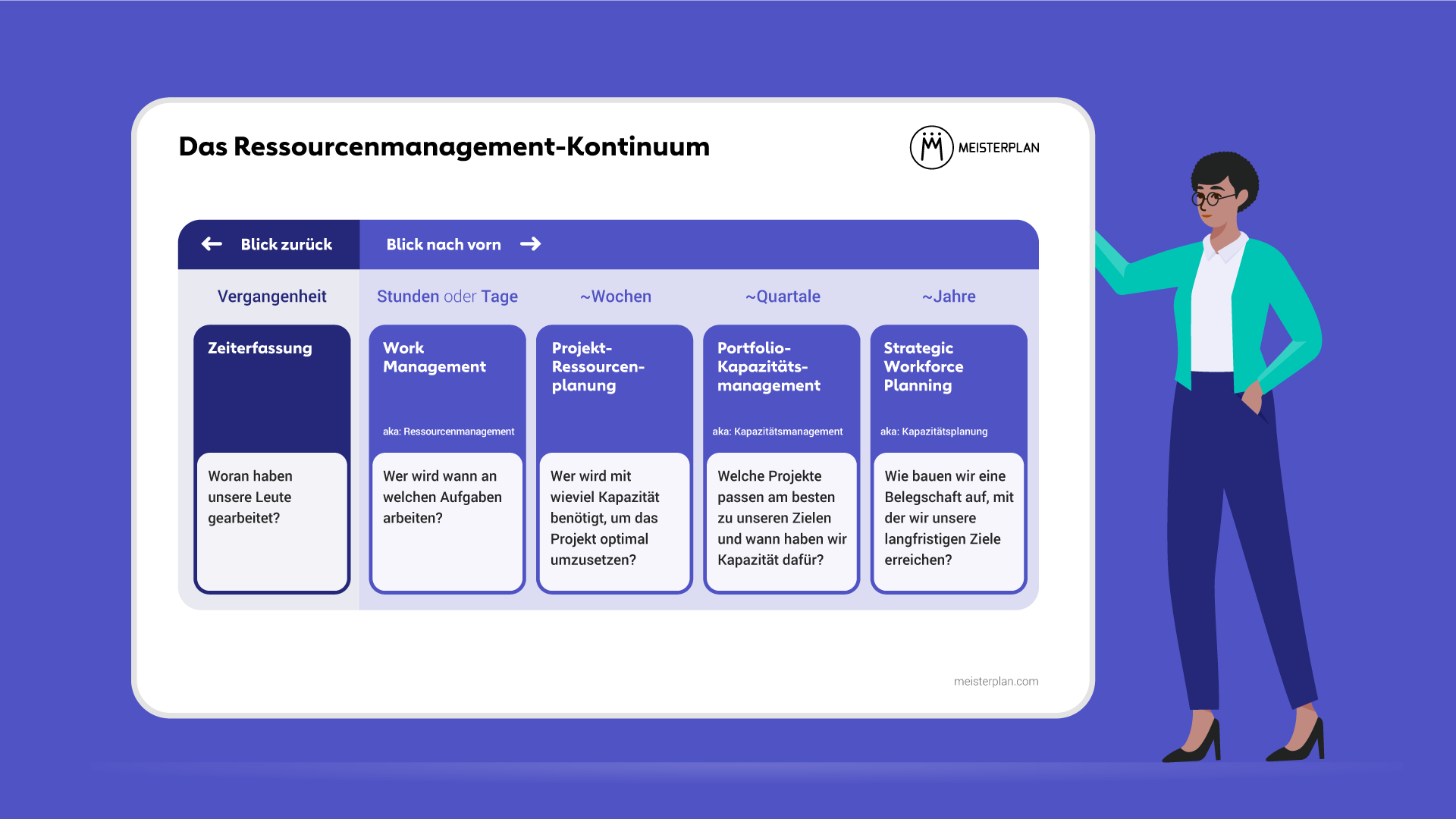The width and height of the screenshot is (1456, 819).
Task: Select the Zeiterfassung card heading
Action: [x=260, y=348]
